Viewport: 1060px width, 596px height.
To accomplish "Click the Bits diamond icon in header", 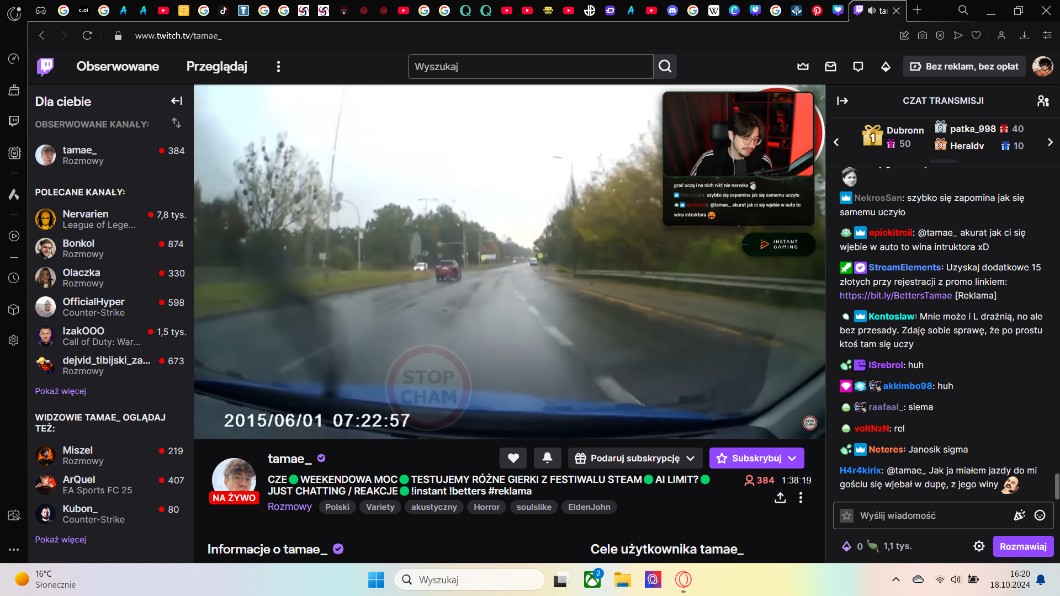I will [885, 67].
